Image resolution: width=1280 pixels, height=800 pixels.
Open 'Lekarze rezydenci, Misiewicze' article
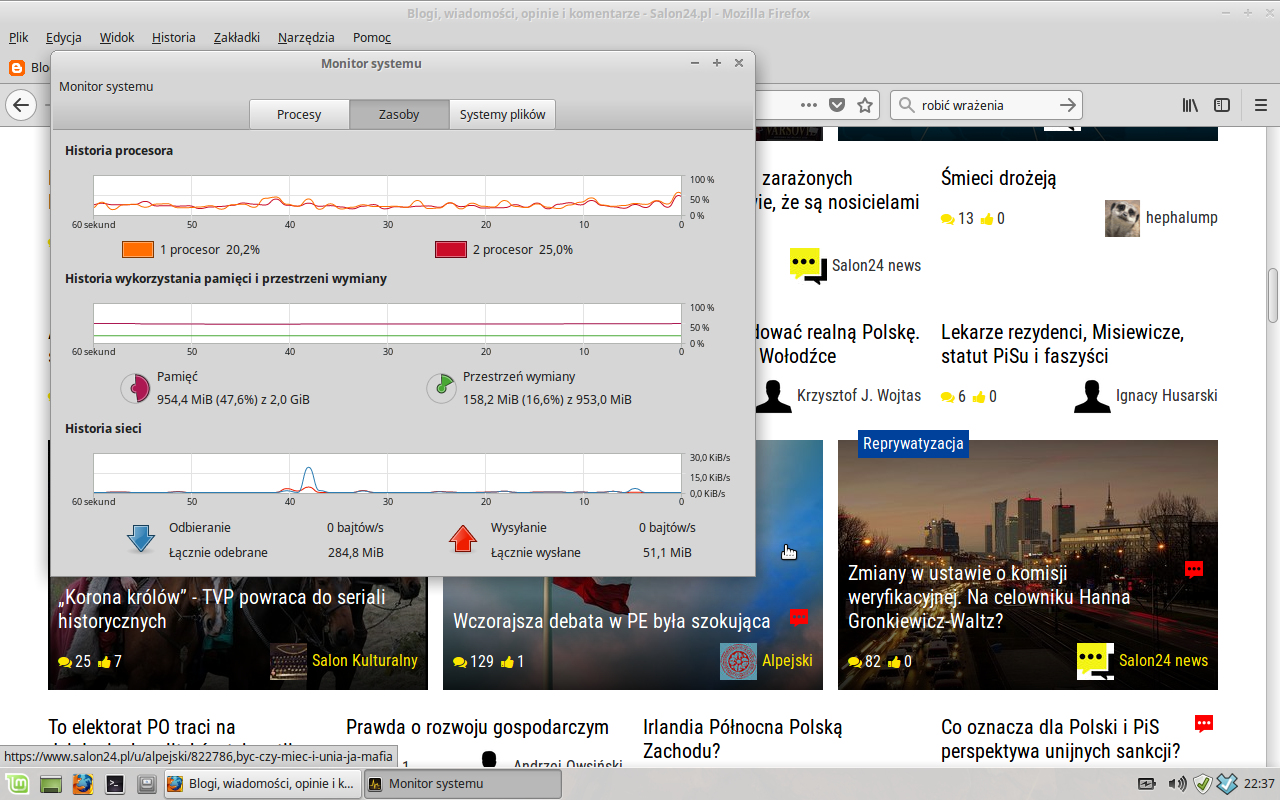click(x=1062, y=344)
